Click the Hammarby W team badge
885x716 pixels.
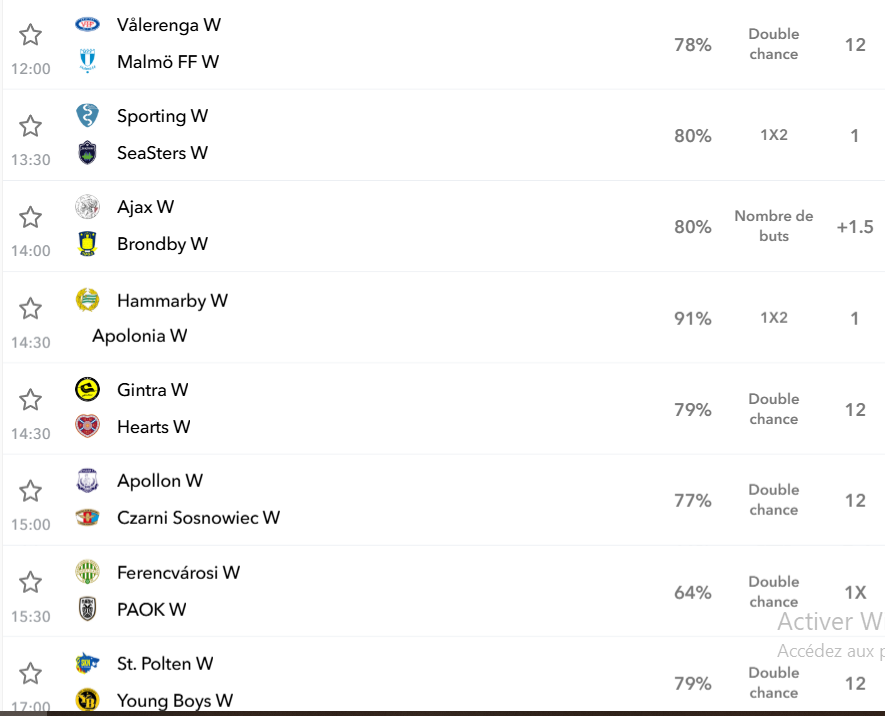tap(87, 300)
